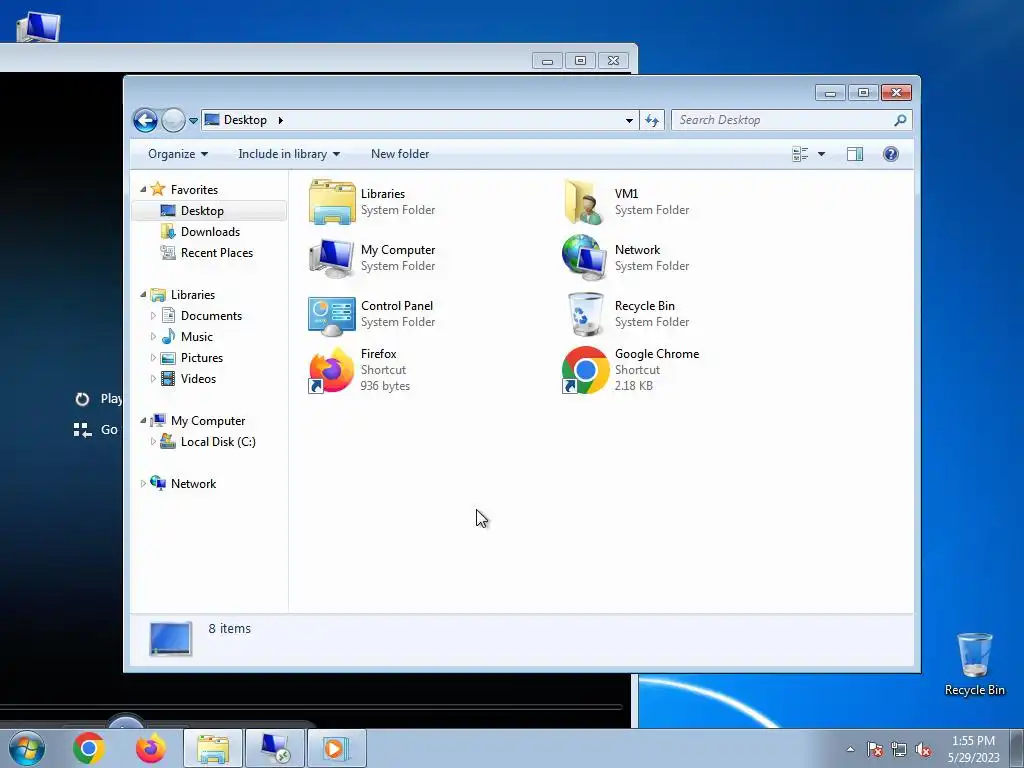The height and width of the screenshot is (768, 1024).
Task: Select Recycle Bin icon in file list
Action: pyautogui.click(x=585, y=314)
